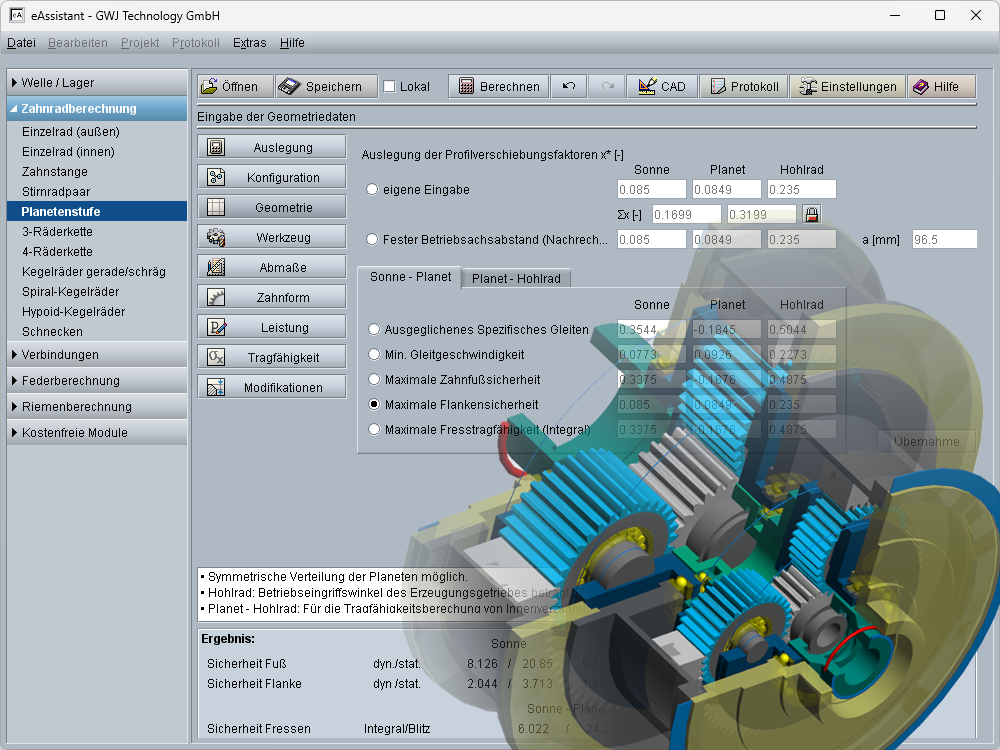
Task: Click the Hilfe book icon button
Action: pos(935,87)
